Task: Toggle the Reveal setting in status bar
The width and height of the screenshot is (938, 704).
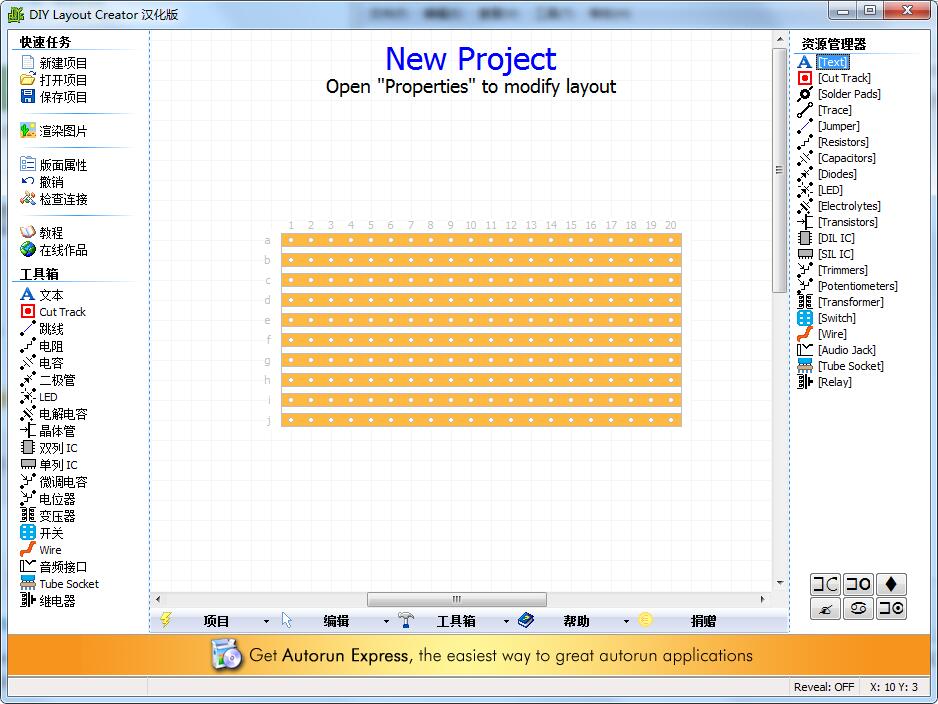Action: click(x=823, y=687)
